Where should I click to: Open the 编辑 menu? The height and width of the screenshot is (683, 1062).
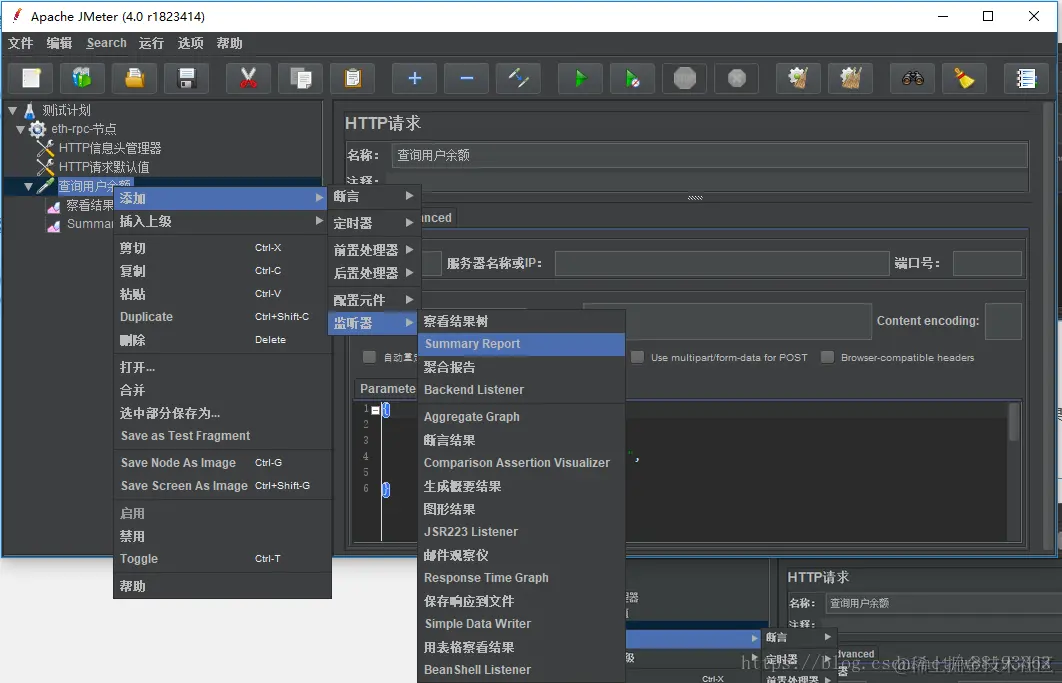pyautogui.click(x=60, y=43)
